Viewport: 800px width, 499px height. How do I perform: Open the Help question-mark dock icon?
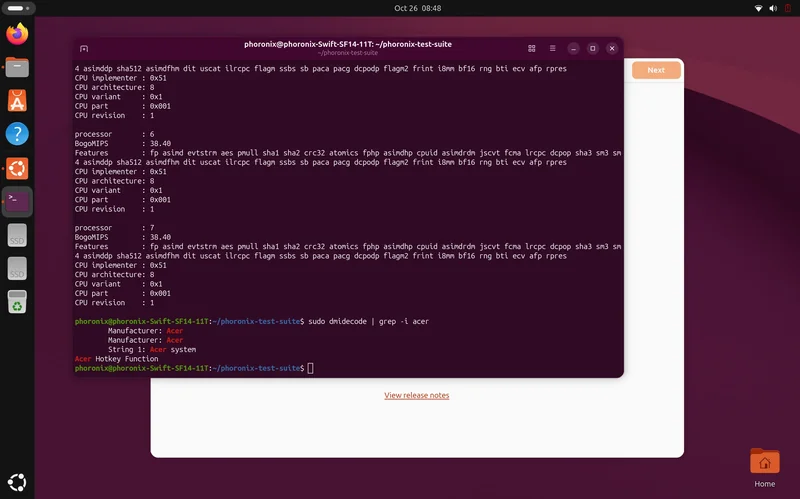[x=17, y=134]
